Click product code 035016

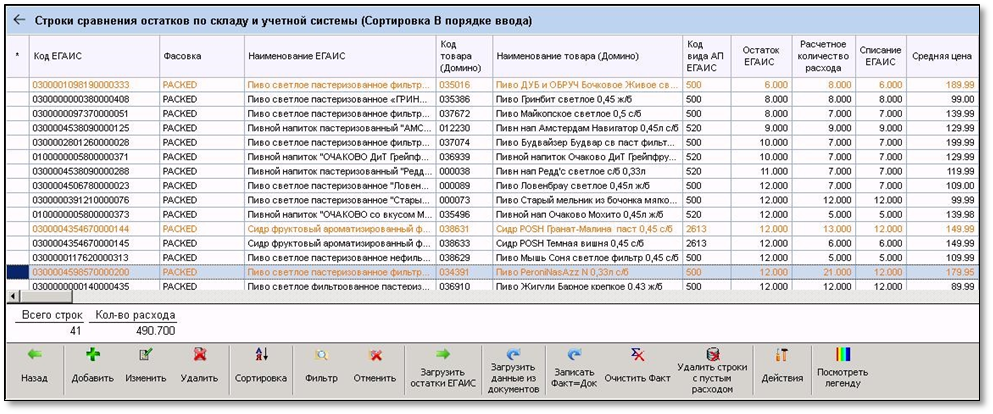pyautogui.click(x=464, y=84)
